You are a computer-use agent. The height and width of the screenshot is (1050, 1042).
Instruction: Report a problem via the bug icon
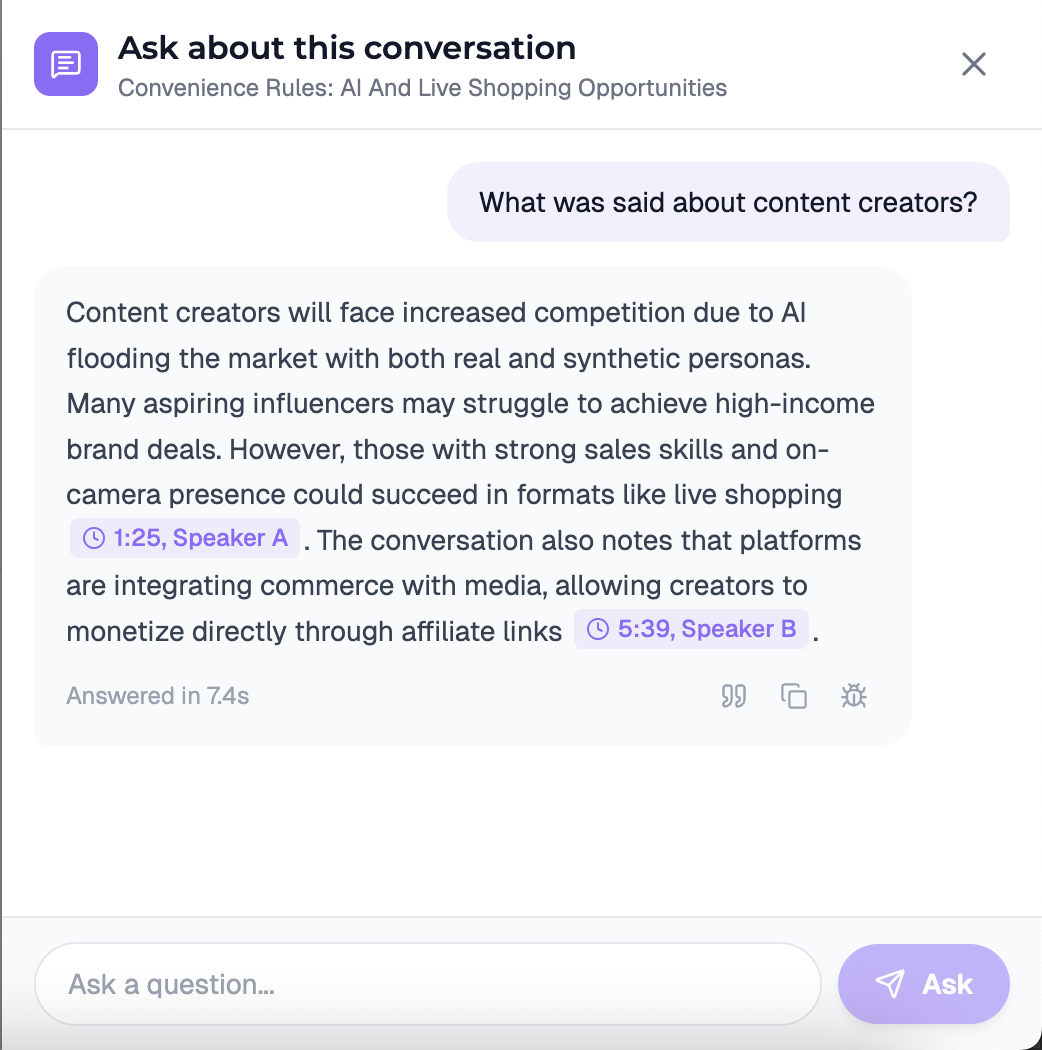click(x=853, y=695)
